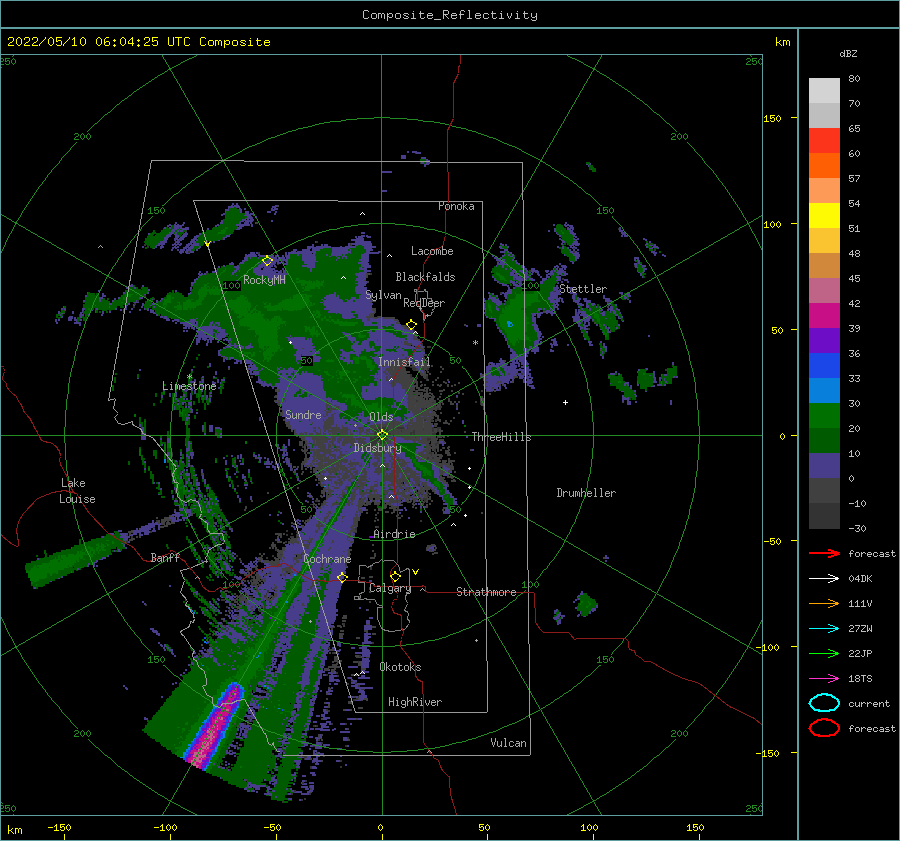Select the 22JP legend label
The height and width of the screenshot is (841, 900).
click(860, 653)
